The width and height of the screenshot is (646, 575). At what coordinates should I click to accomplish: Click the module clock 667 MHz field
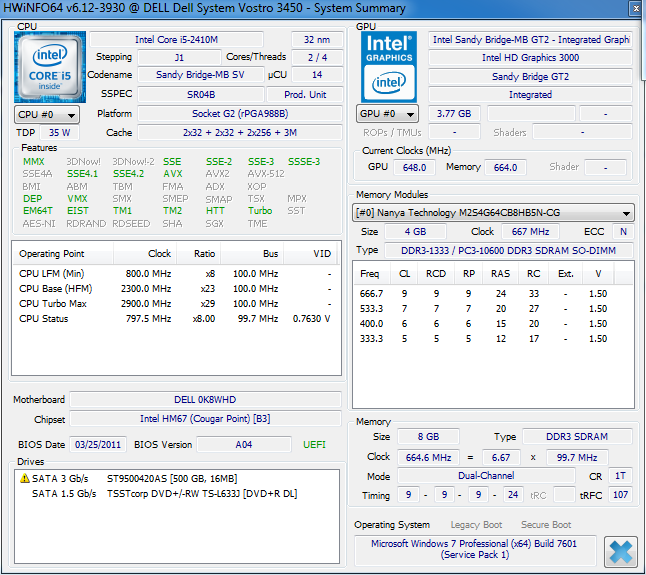530,231
